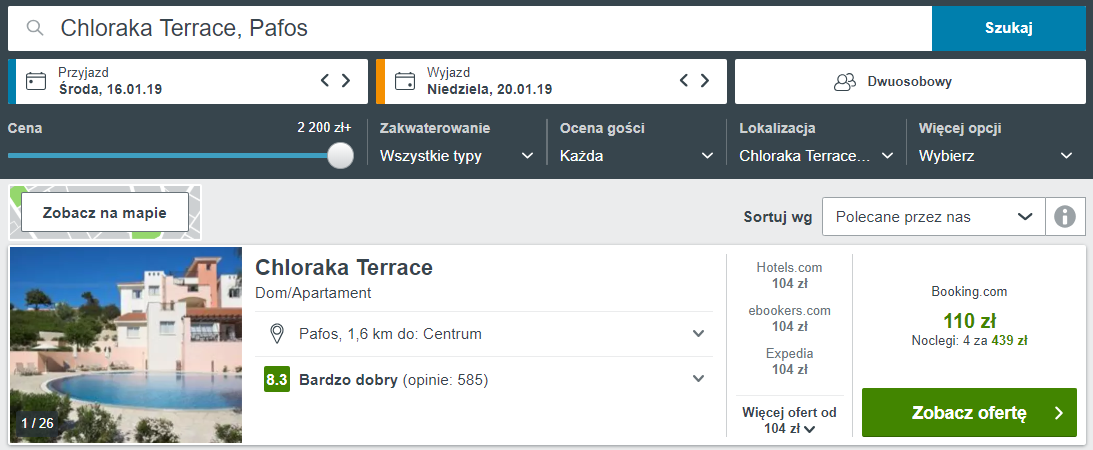Go to next departure day arrow

coord(705,80)
